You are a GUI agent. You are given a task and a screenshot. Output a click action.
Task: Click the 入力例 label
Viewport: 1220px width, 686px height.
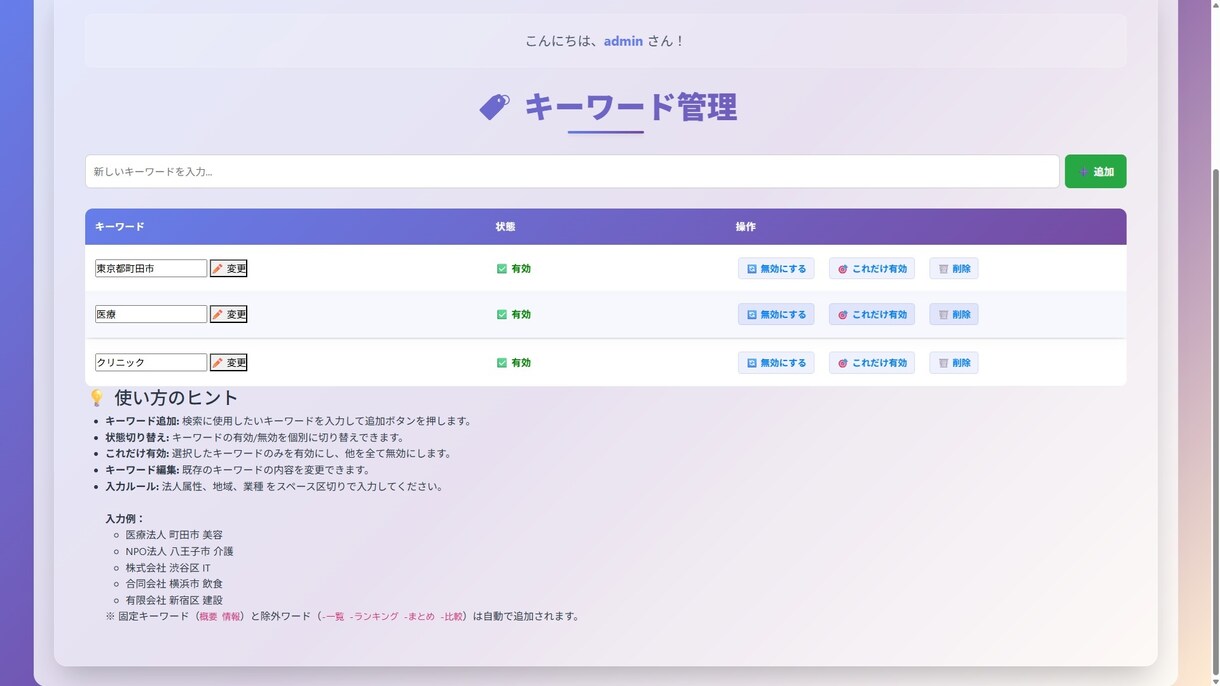[125, 519]
